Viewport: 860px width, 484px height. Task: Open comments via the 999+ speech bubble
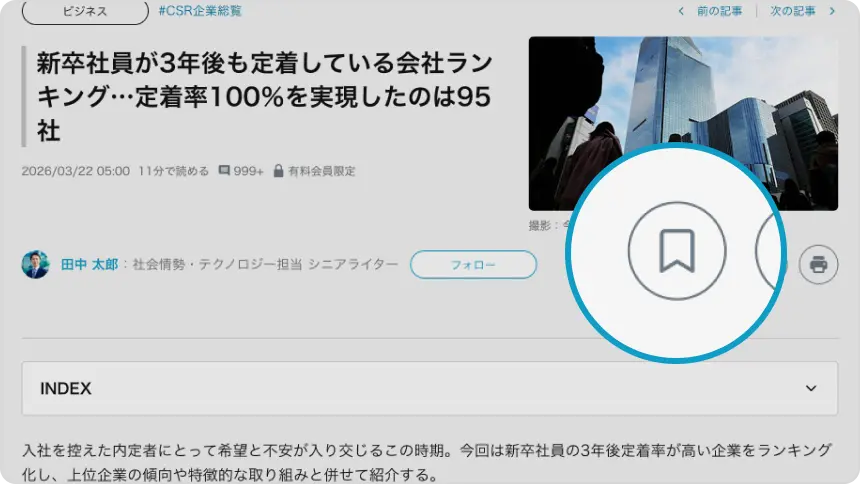(224, 171)
